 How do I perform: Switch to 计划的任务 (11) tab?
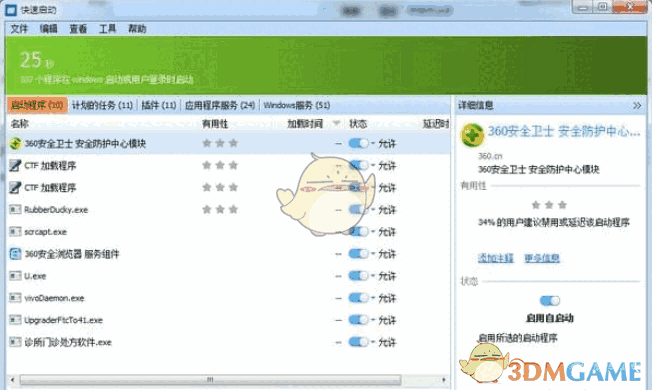[x=102, y=105]
